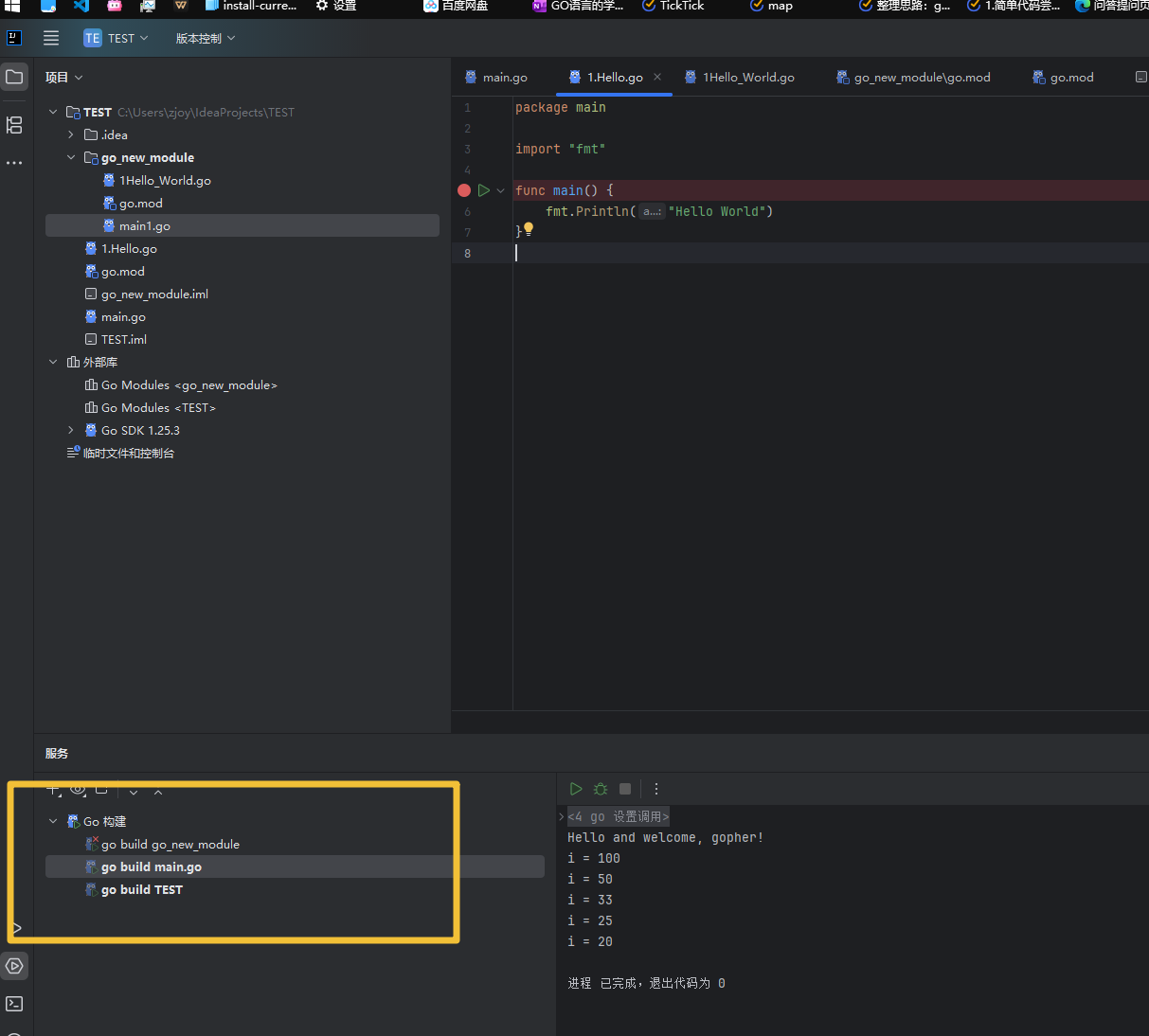This screenshot has width=1149, height=1036.
Task: Collapse 外部库 node
Action: (53, 362)
